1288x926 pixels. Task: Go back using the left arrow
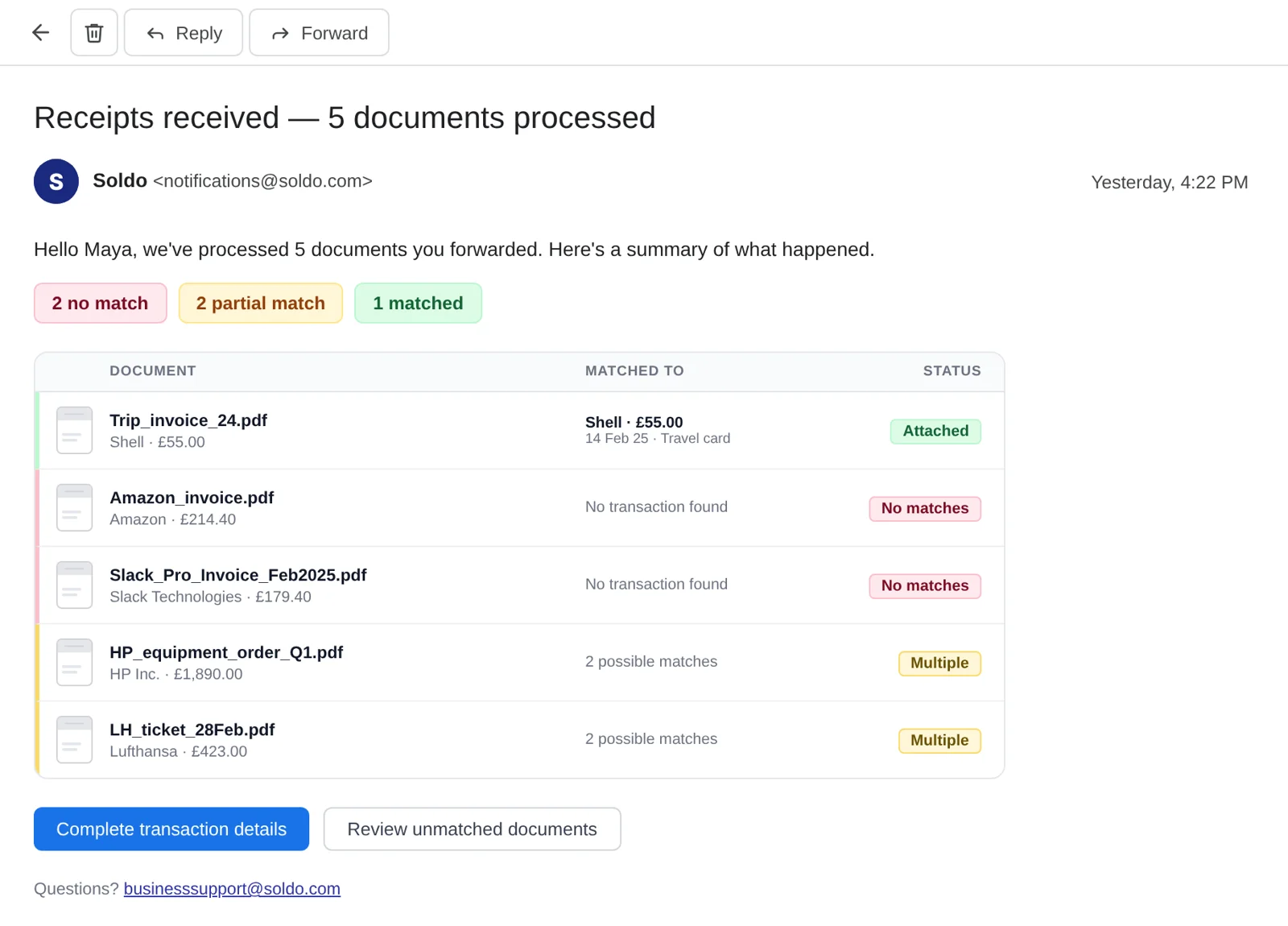40,33
